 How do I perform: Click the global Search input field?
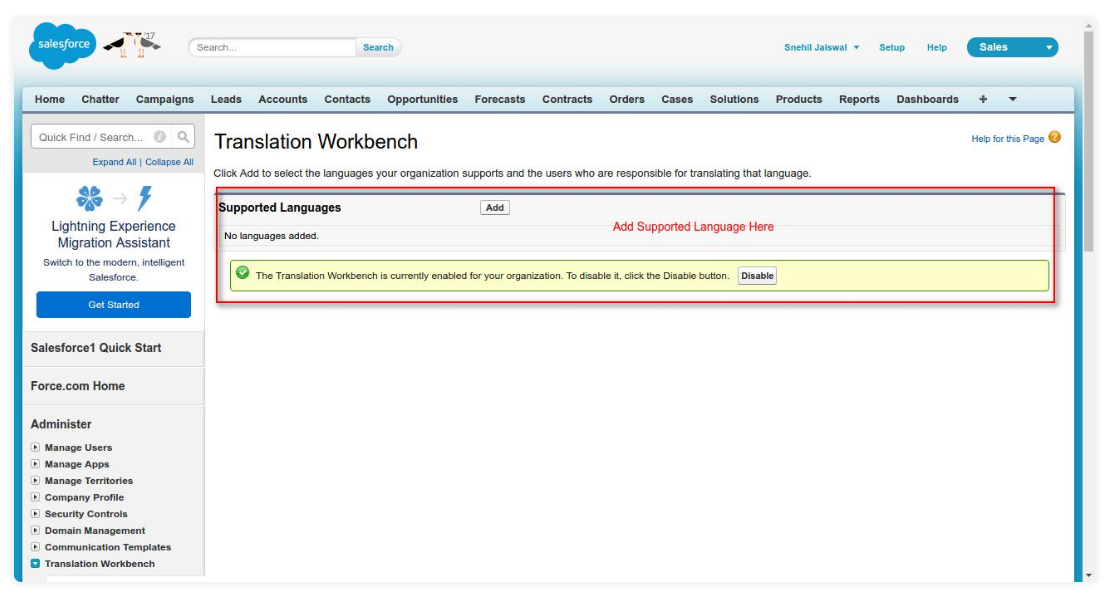(273, 47)
